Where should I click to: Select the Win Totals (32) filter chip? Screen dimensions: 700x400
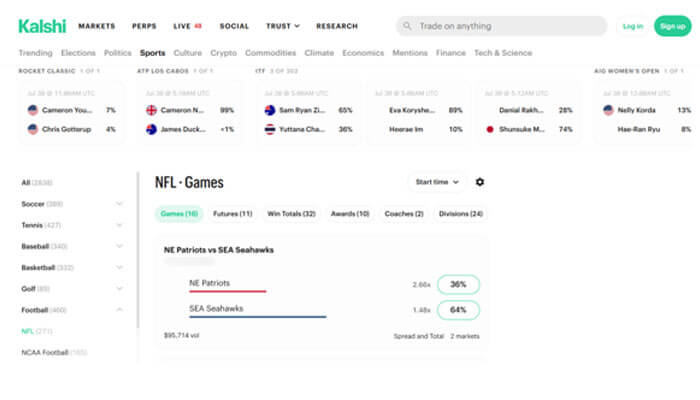point(291,214)
